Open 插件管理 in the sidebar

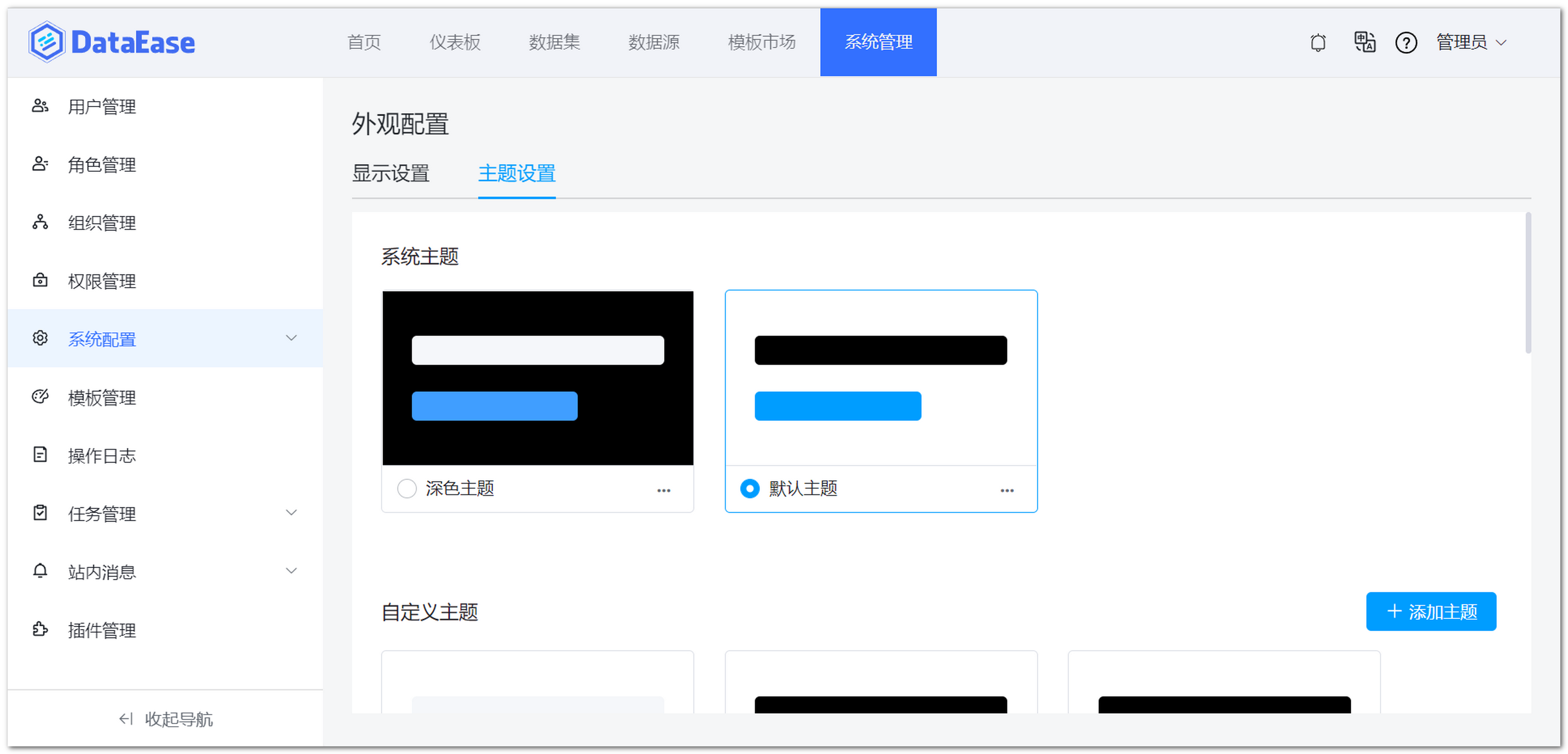tap(165, 630)
